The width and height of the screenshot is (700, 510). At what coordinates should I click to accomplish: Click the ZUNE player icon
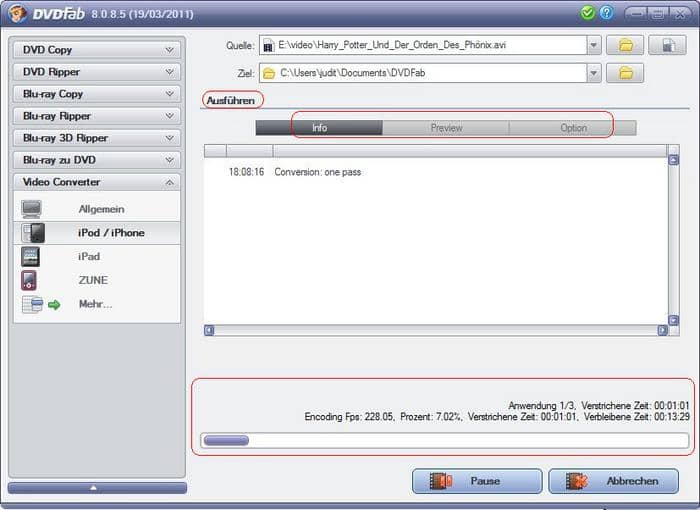tap(29, 280)
